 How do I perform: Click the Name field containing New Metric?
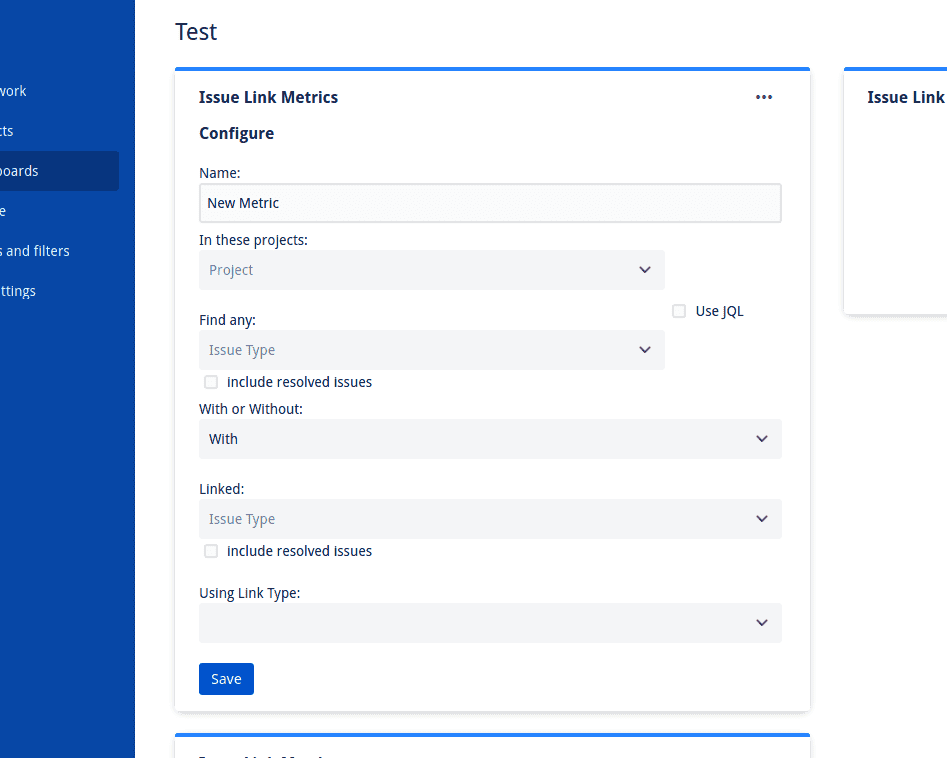(490, 203)
